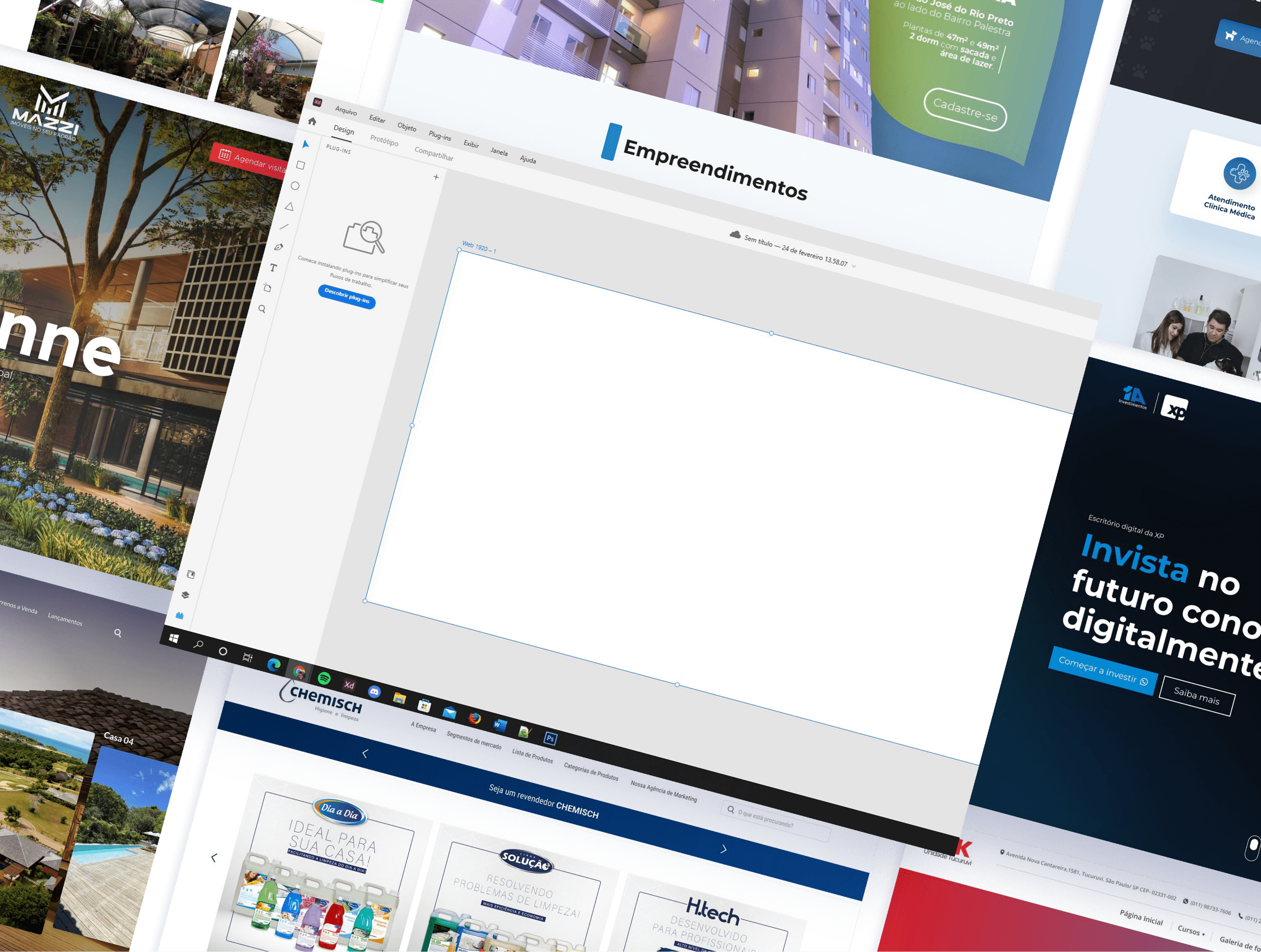Click the taskbar search magnifier icon
The height and width of the screenshot is (952, 1261).
(x=198, y=644)
